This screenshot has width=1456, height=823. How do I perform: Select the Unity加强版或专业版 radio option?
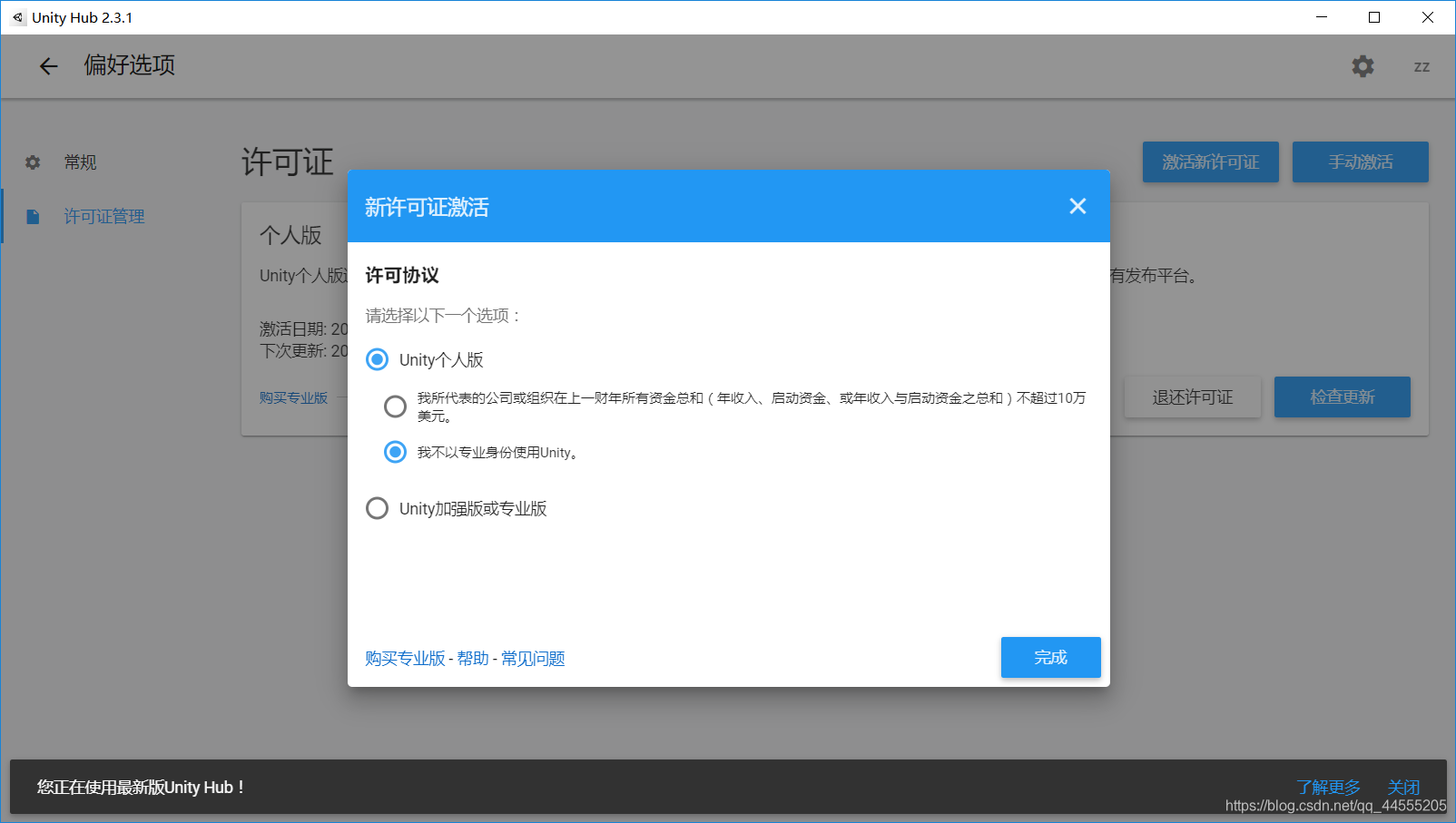[377, 508]
